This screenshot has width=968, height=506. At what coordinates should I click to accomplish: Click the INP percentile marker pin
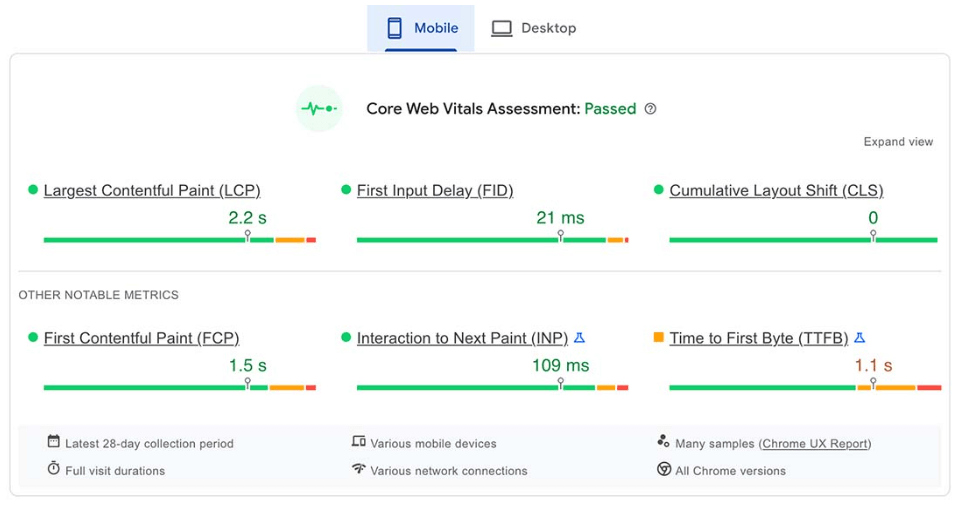[x=561, y=383]
